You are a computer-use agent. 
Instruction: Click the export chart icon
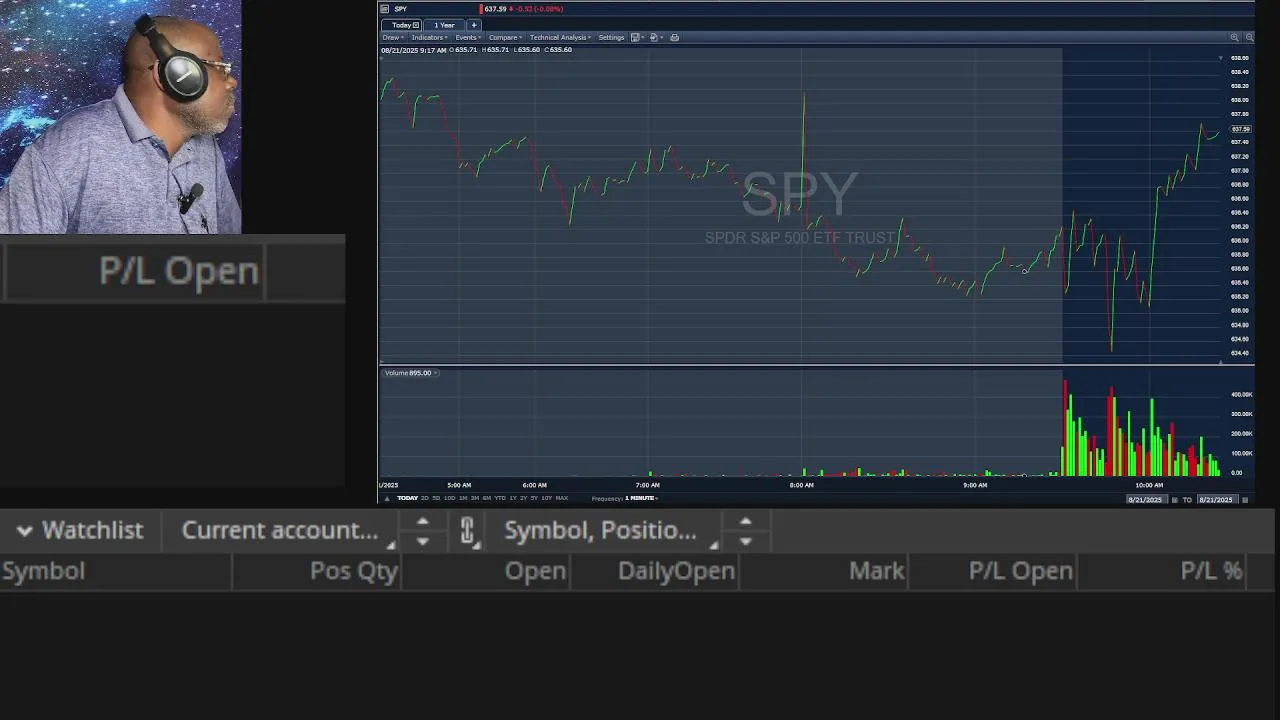click(654, 37)
